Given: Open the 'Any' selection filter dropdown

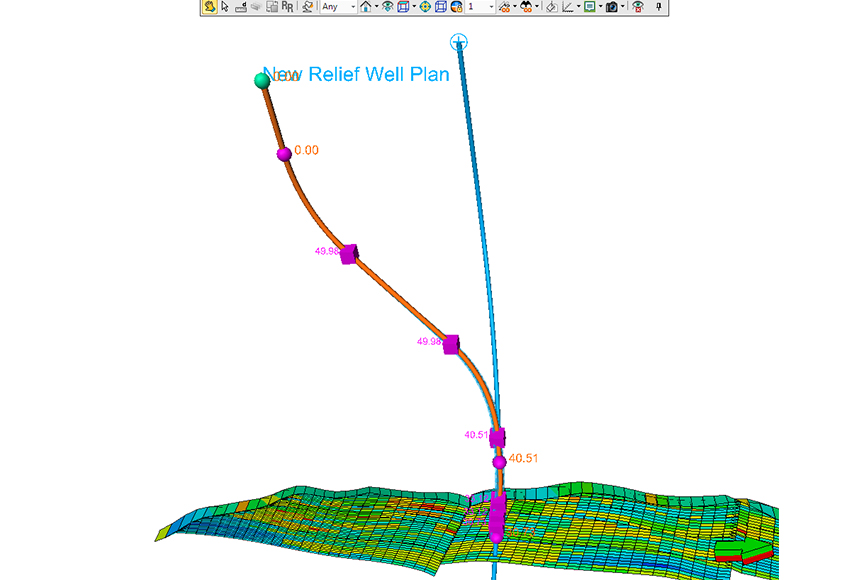Looking at the screenshot, I should point(337,6).
